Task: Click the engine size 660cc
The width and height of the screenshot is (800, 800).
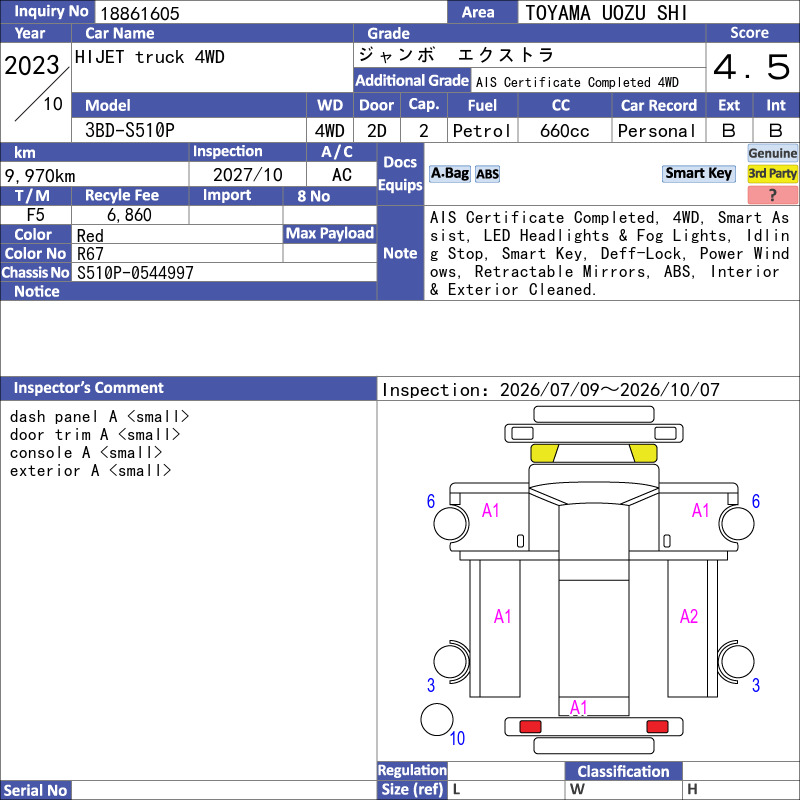Action: tap(565, 131)
